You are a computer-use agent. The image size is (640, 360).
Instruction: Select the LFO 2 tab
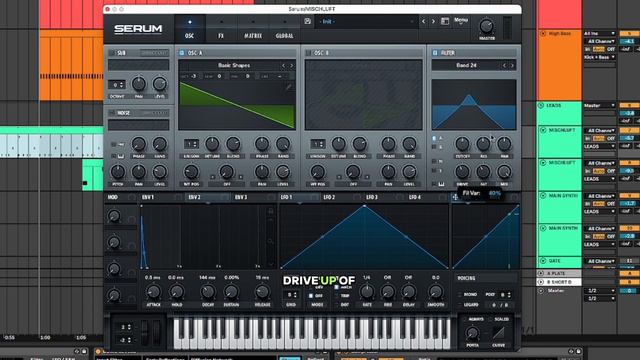point(329,198)
